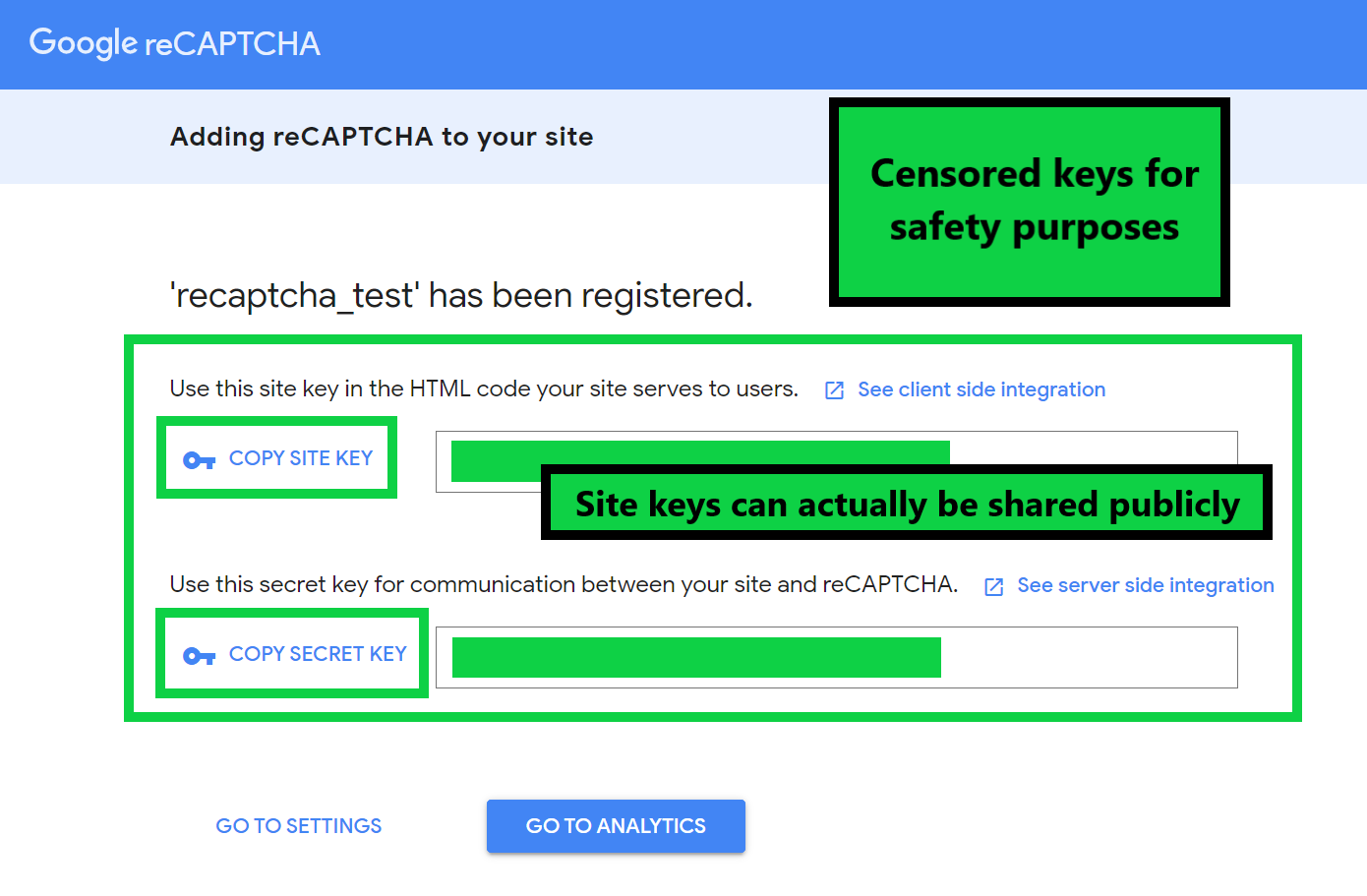Viewport: 1367px width, 896px height.
Task: Open the See client side integration link
Action: click(x=981, y=389)
